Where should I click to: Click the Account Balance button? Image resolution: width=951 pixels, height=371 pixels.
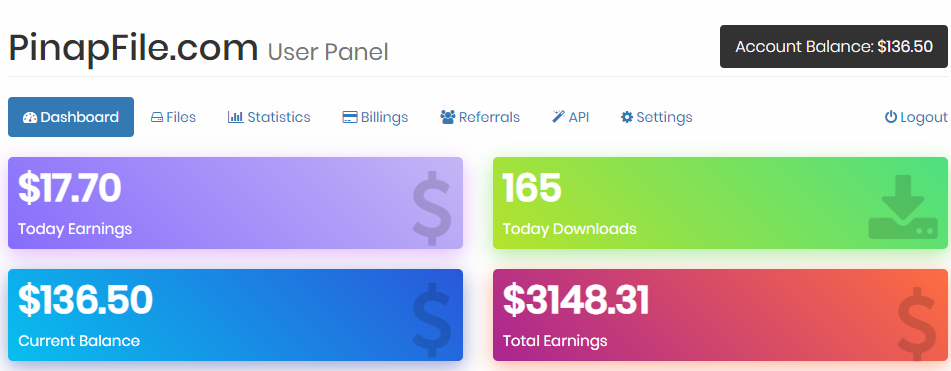click(x=834, y=47)
